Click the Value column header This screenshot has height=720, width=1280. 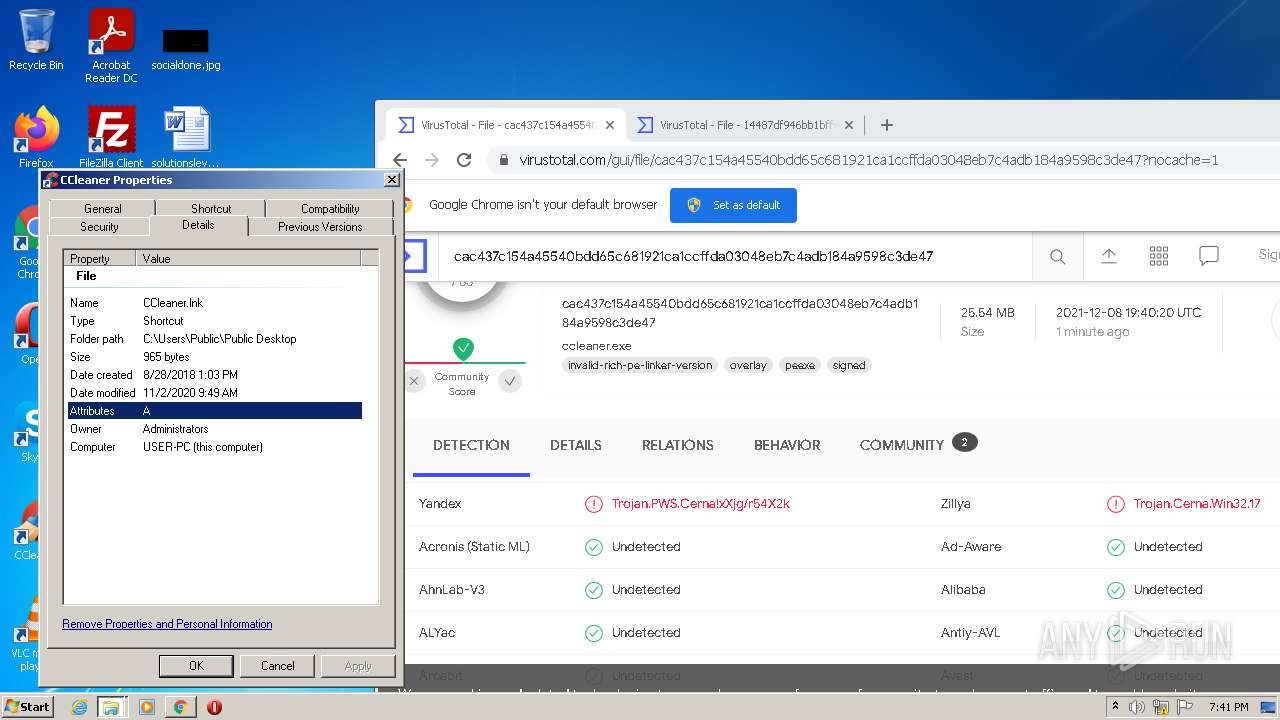point(248,258)
